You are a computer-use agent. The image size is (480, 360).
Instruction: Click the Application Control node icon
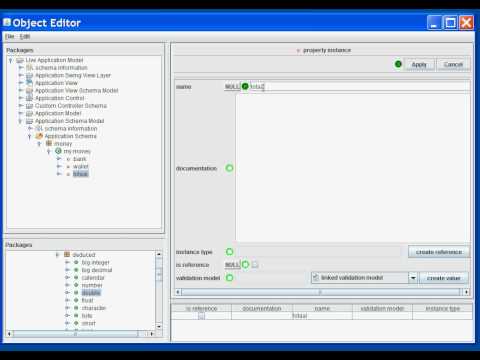(30, 98)
